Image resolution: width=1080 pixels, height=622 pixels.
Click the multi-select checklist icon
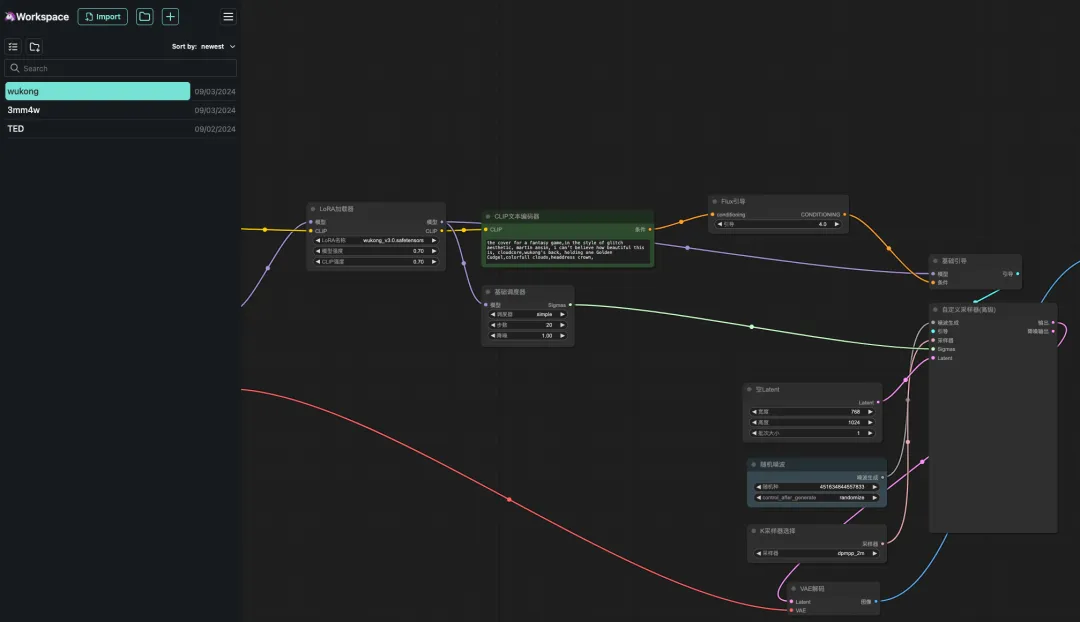[13, 47]
